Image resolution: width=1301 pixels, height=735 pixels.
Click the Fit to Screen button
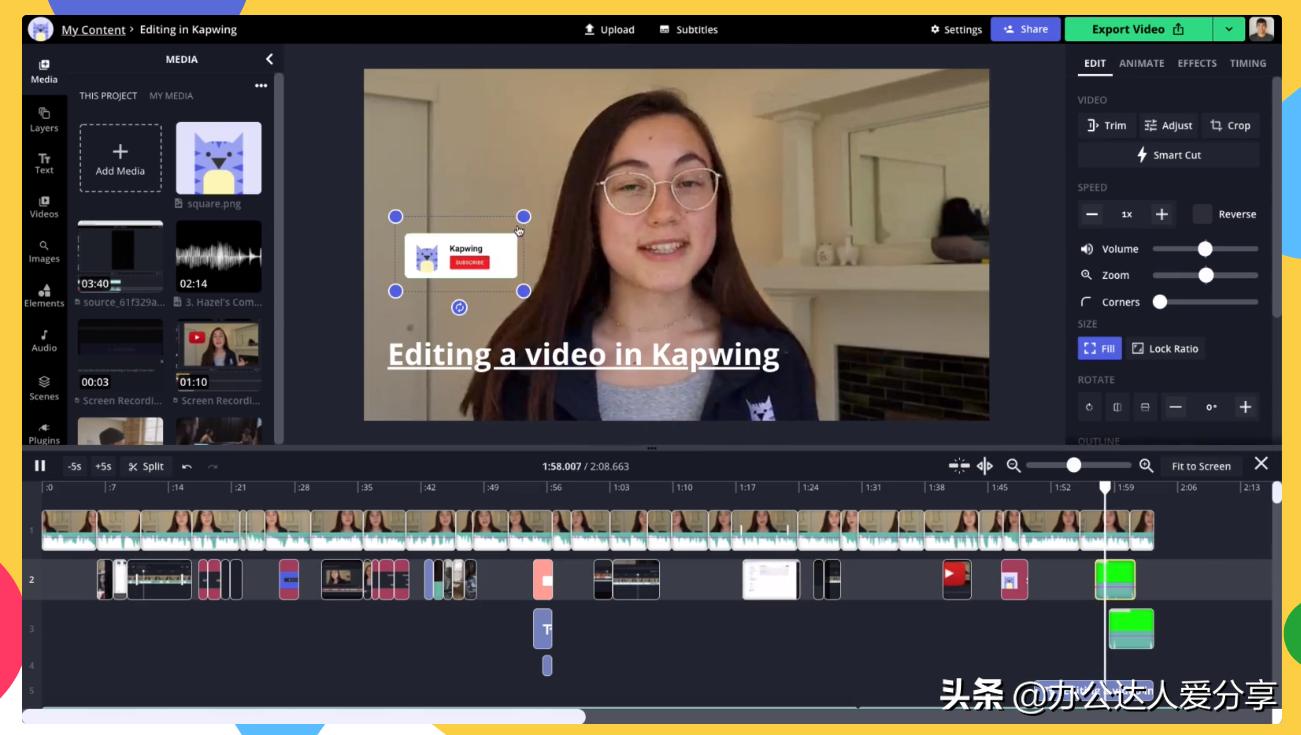(1201, 466)
